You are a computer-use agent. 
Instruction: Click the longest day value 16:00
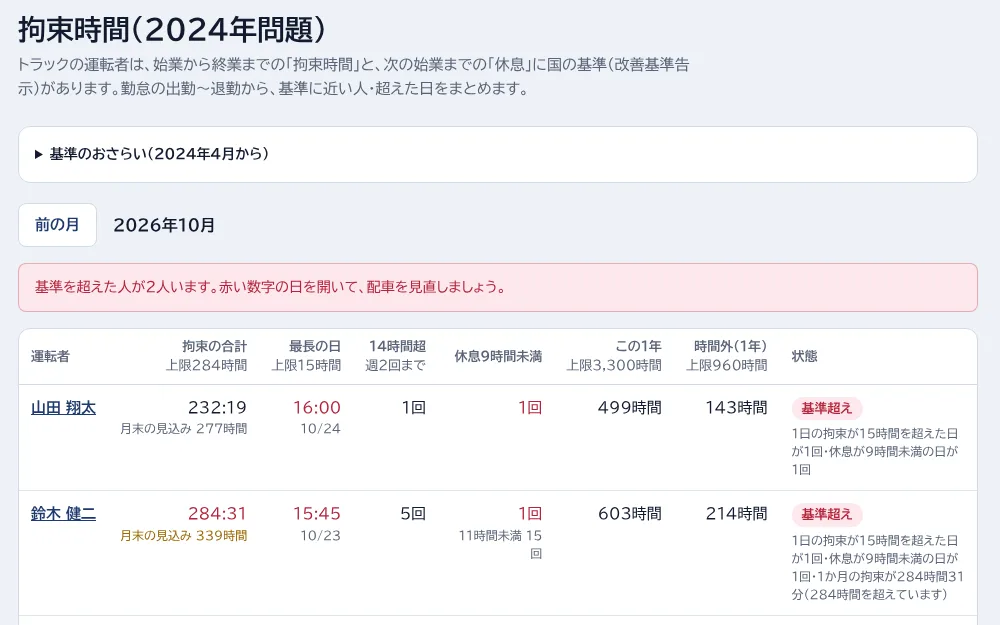316,408
